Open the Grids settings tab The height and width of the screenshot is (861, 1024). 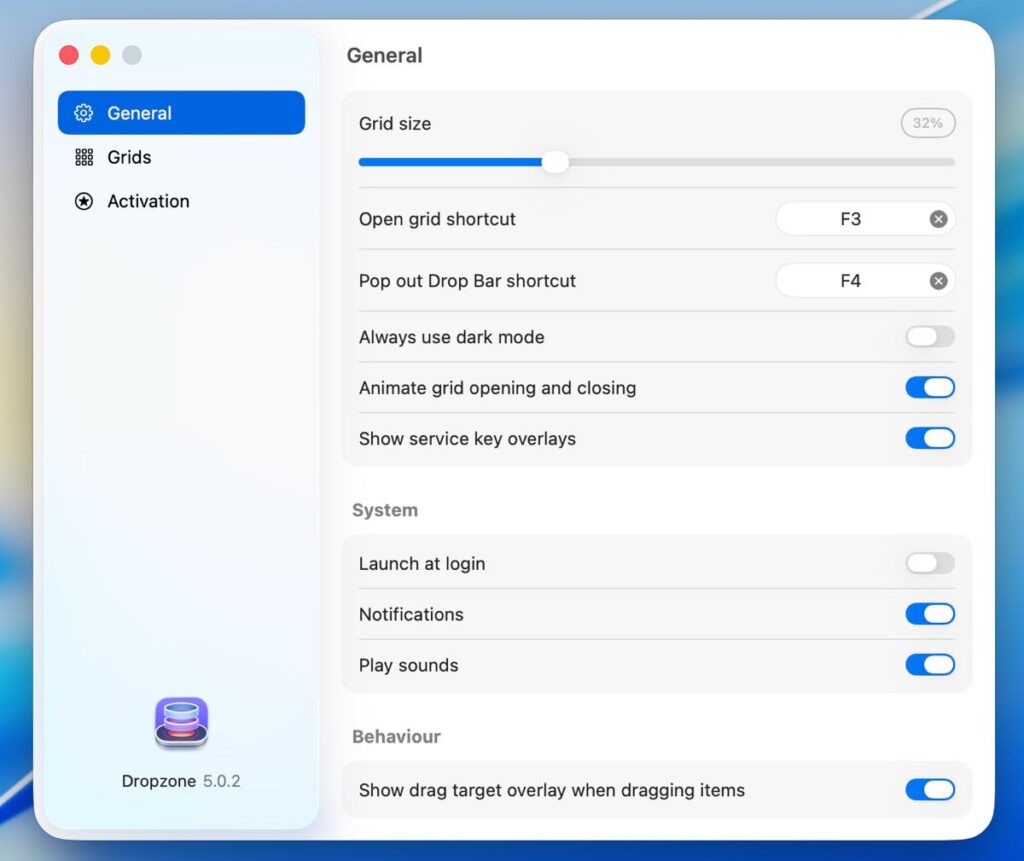130,157
